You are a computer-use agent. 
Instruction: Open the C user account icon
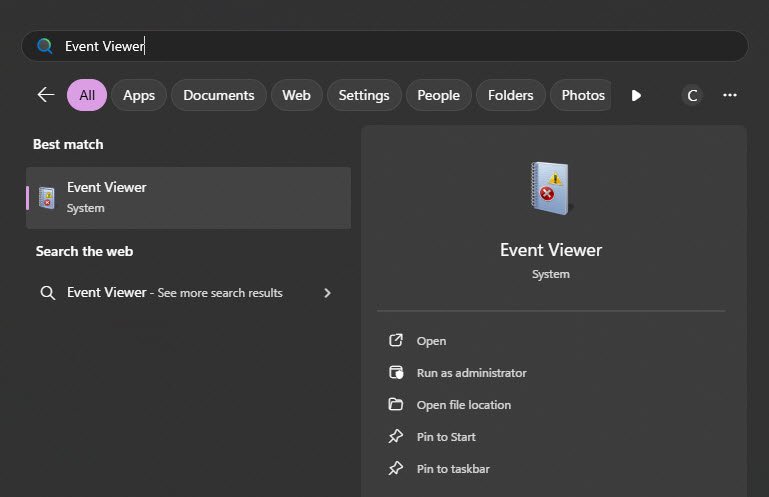coord(692,95)
